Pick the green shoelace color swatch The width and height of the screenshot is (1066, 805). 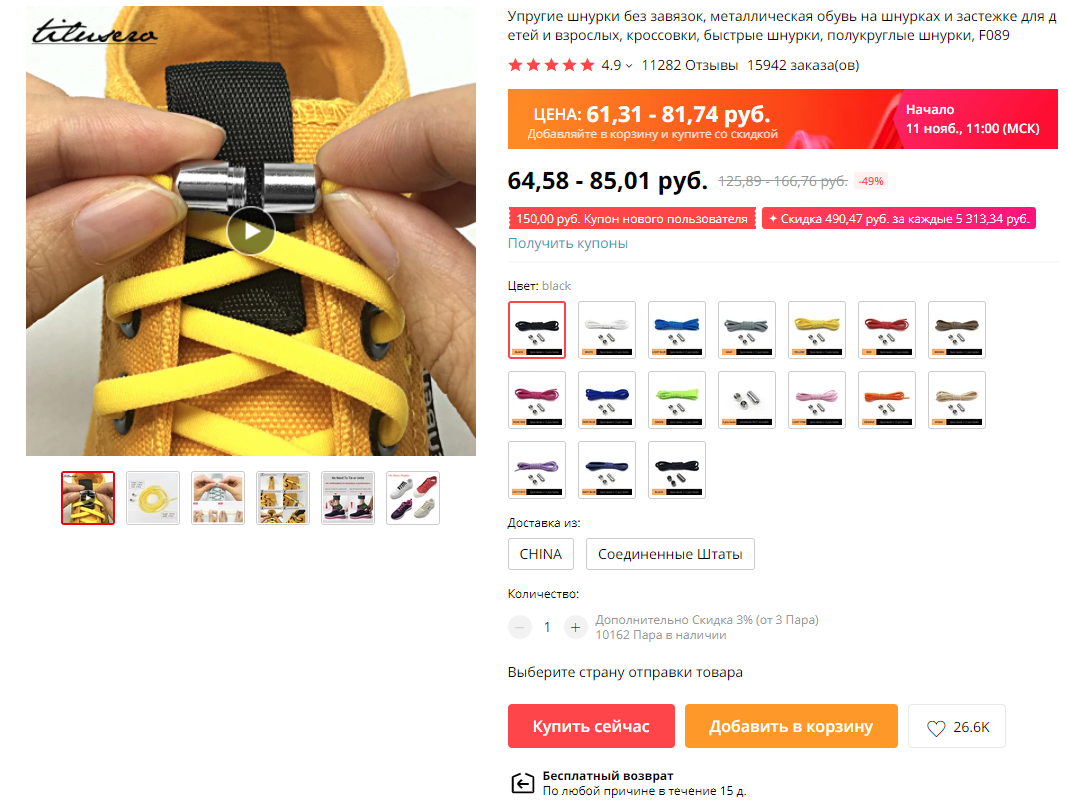pyautogui.click(x=676, y=400)
